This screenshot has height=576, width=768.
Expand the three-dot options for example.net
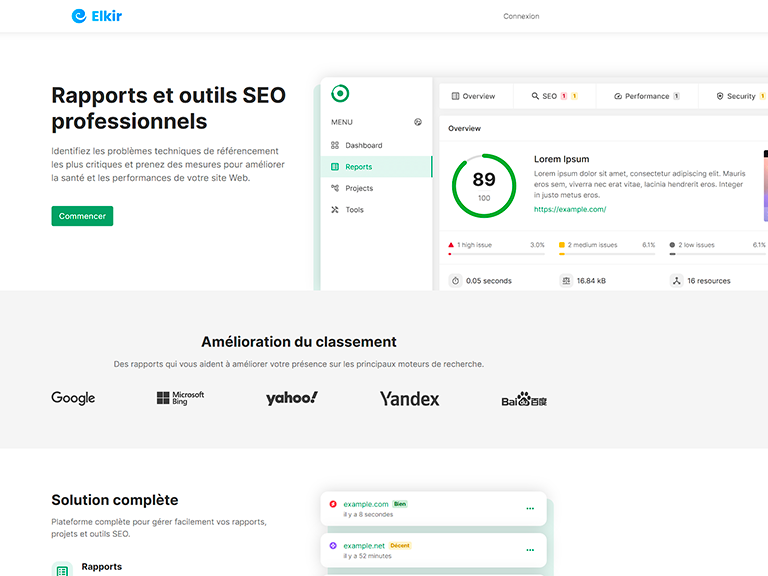[530, 550]
